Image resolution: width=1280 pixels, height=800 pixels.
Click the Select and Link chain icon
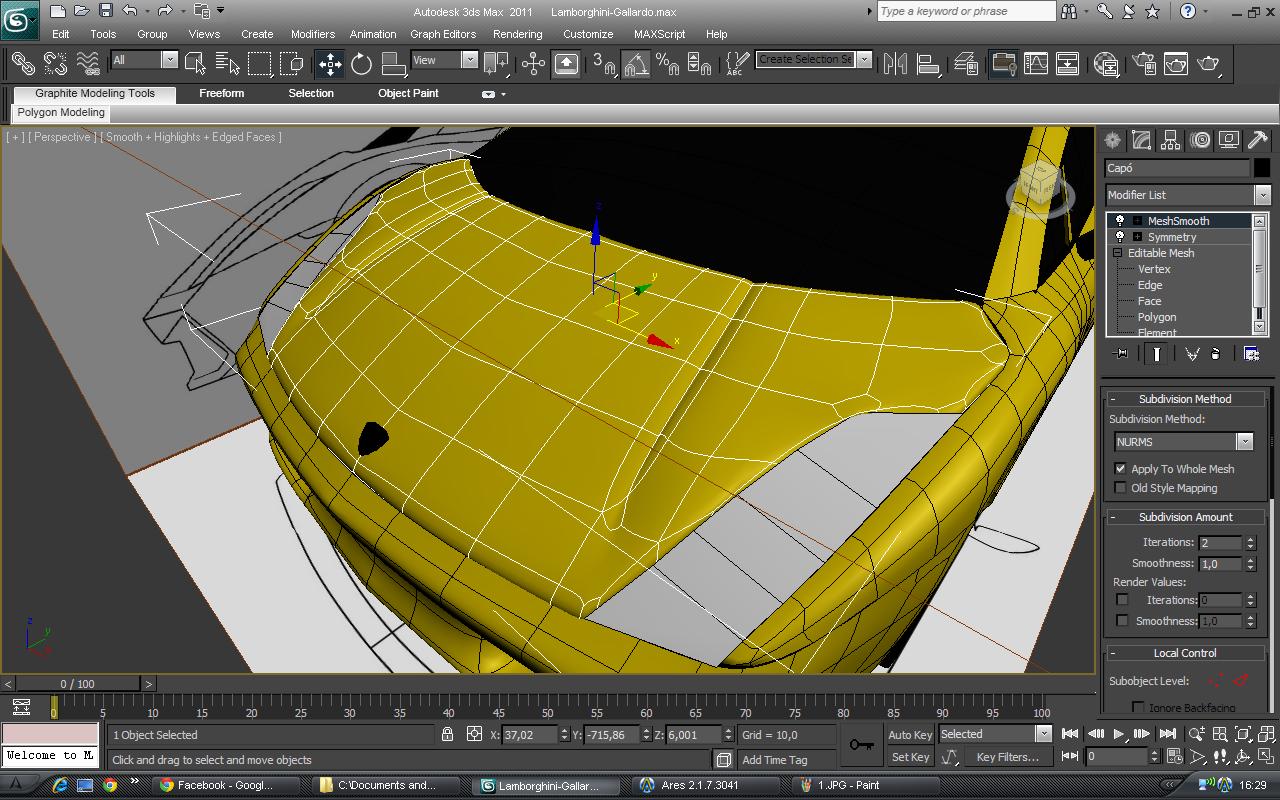[x=22, y=64]
